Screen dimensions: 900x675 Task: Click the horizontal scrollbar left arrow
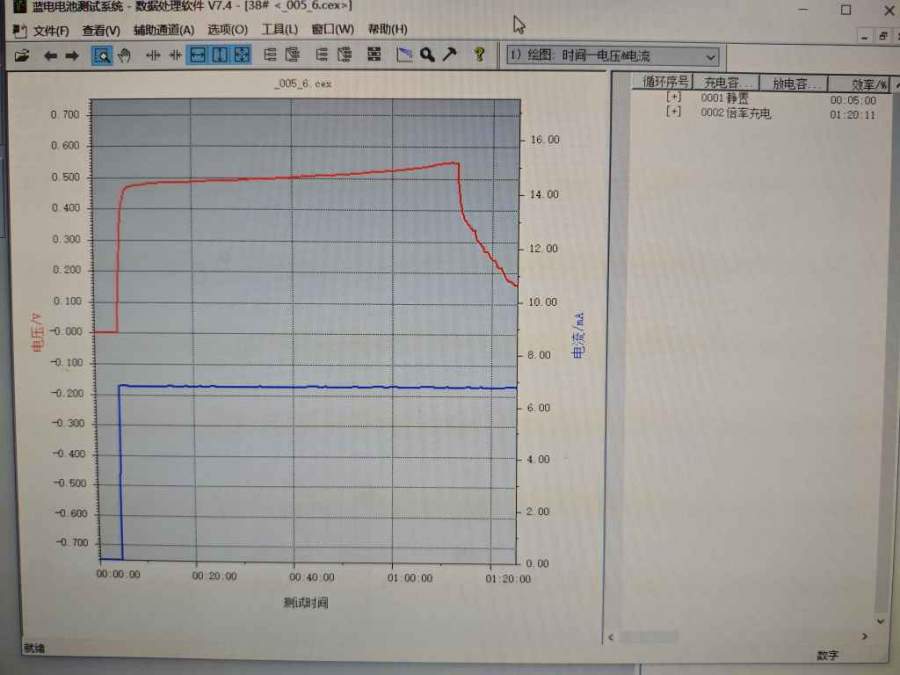point(611,637)
